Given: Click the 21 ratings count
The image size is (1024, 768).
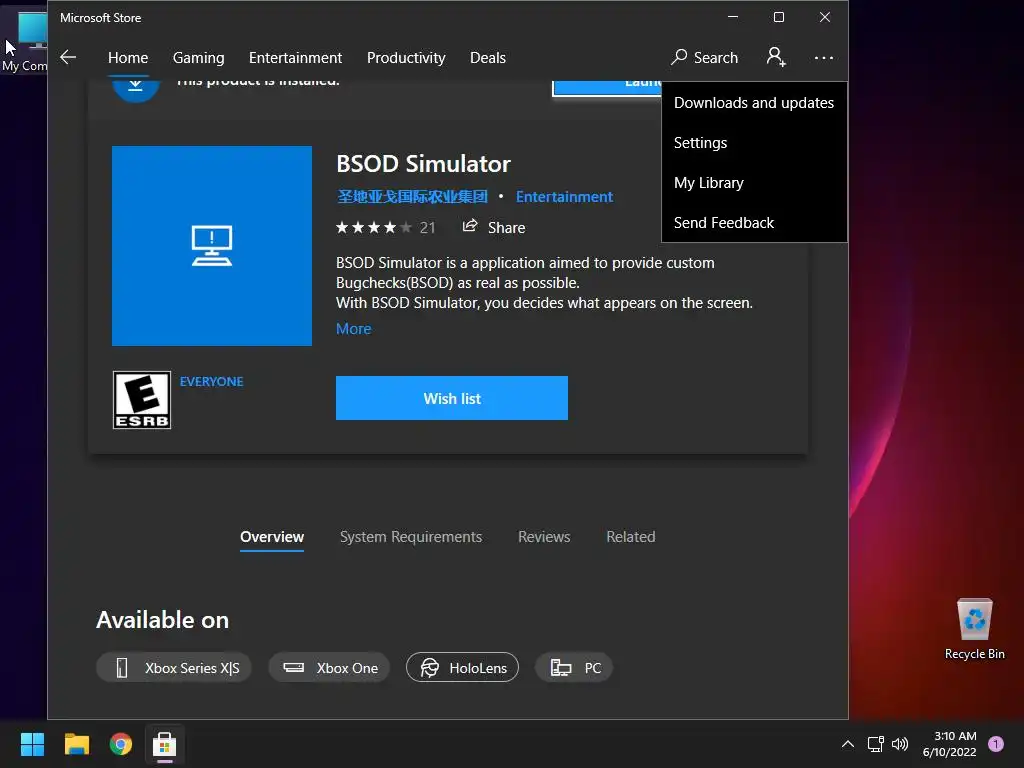Looking at the screenshot, I should coord(427,227).
